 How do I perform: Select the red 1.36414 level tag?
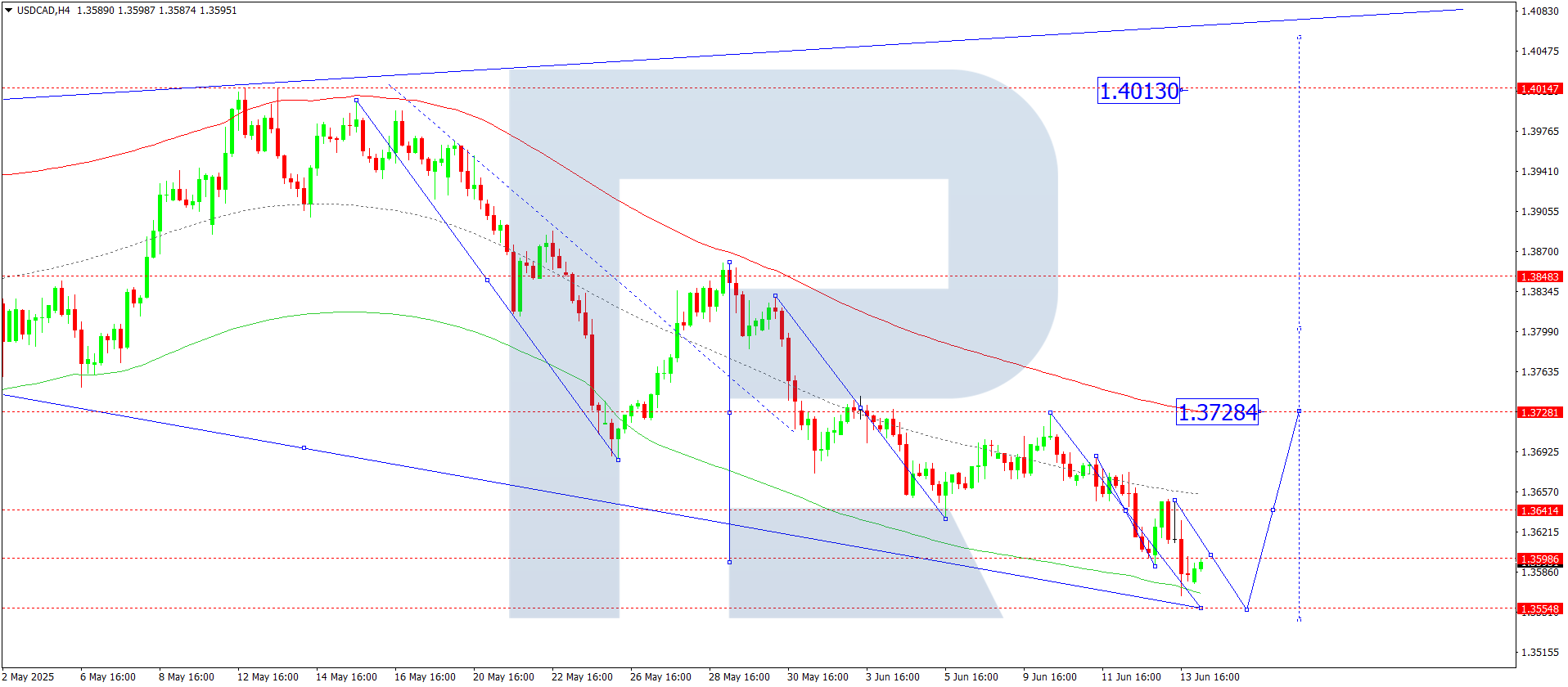click(x=1539, y=510)
